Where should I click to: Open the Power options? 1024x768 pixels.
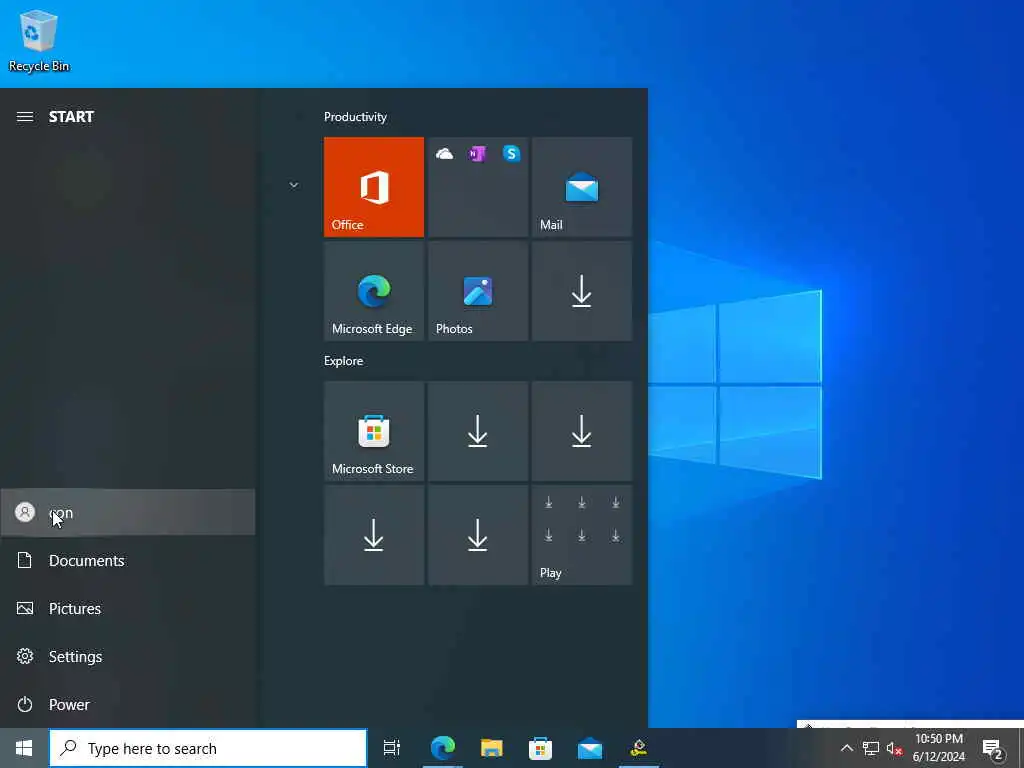coord(128,705)
